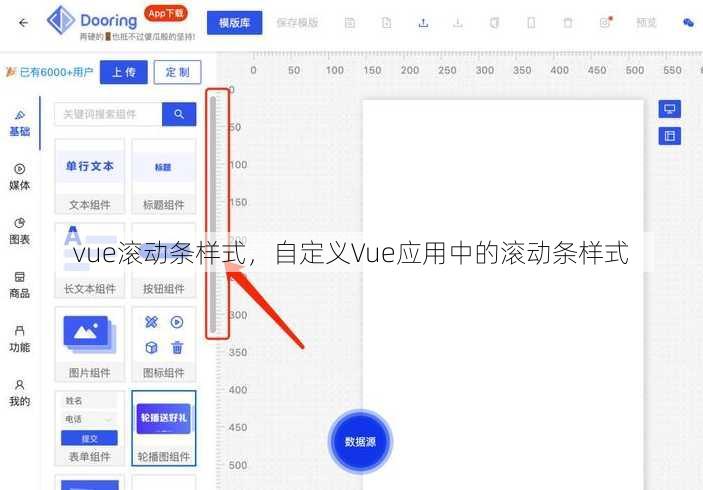Select the 长文本组件 component card

click(x=90, y=260)
